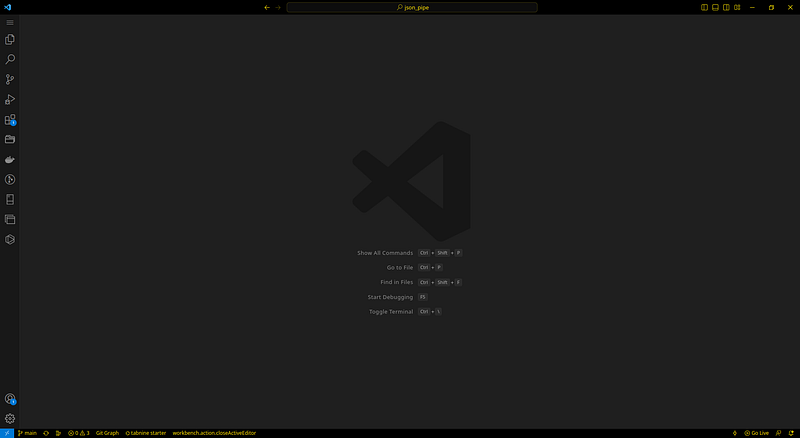Click the tabnine starter status item
The height and width of the screenshot is (438, 800).
[x=145, y=433]
